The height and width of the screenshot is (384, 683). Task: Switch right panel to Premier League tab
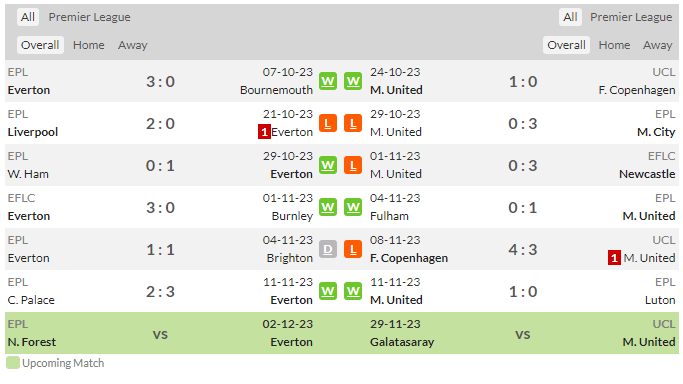pyautogui.click(x=631, y=17)
